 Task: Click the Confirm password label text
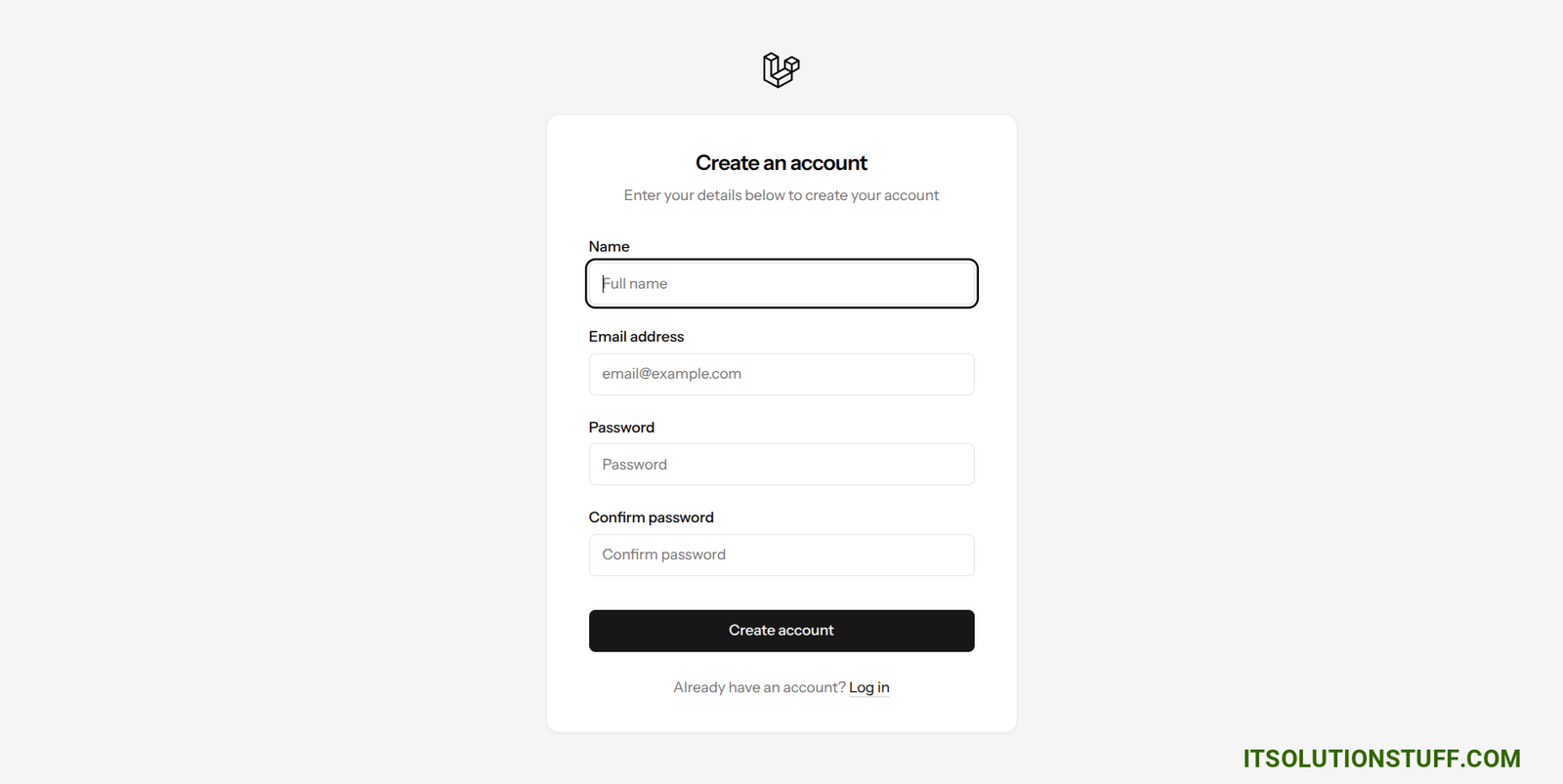[x=651, y=517]
